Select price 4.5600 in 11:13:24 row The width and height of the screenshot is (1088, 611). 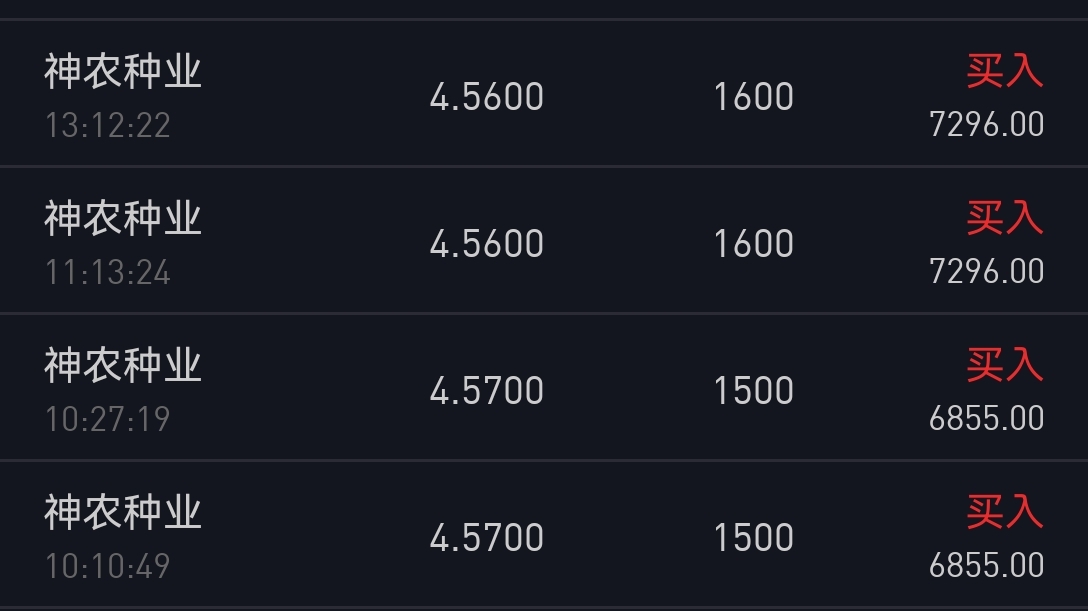486,243
